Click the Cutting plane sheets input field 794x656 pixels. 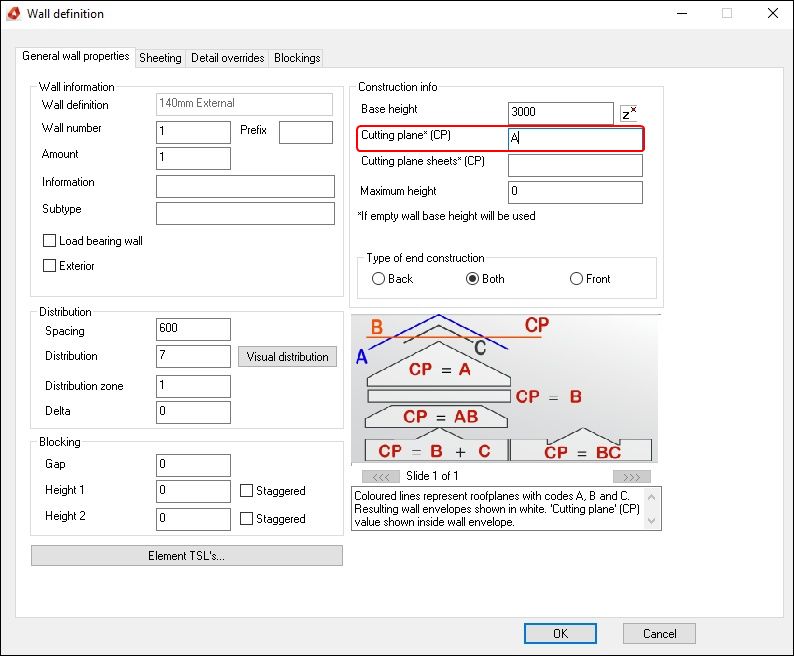(575, 166)
